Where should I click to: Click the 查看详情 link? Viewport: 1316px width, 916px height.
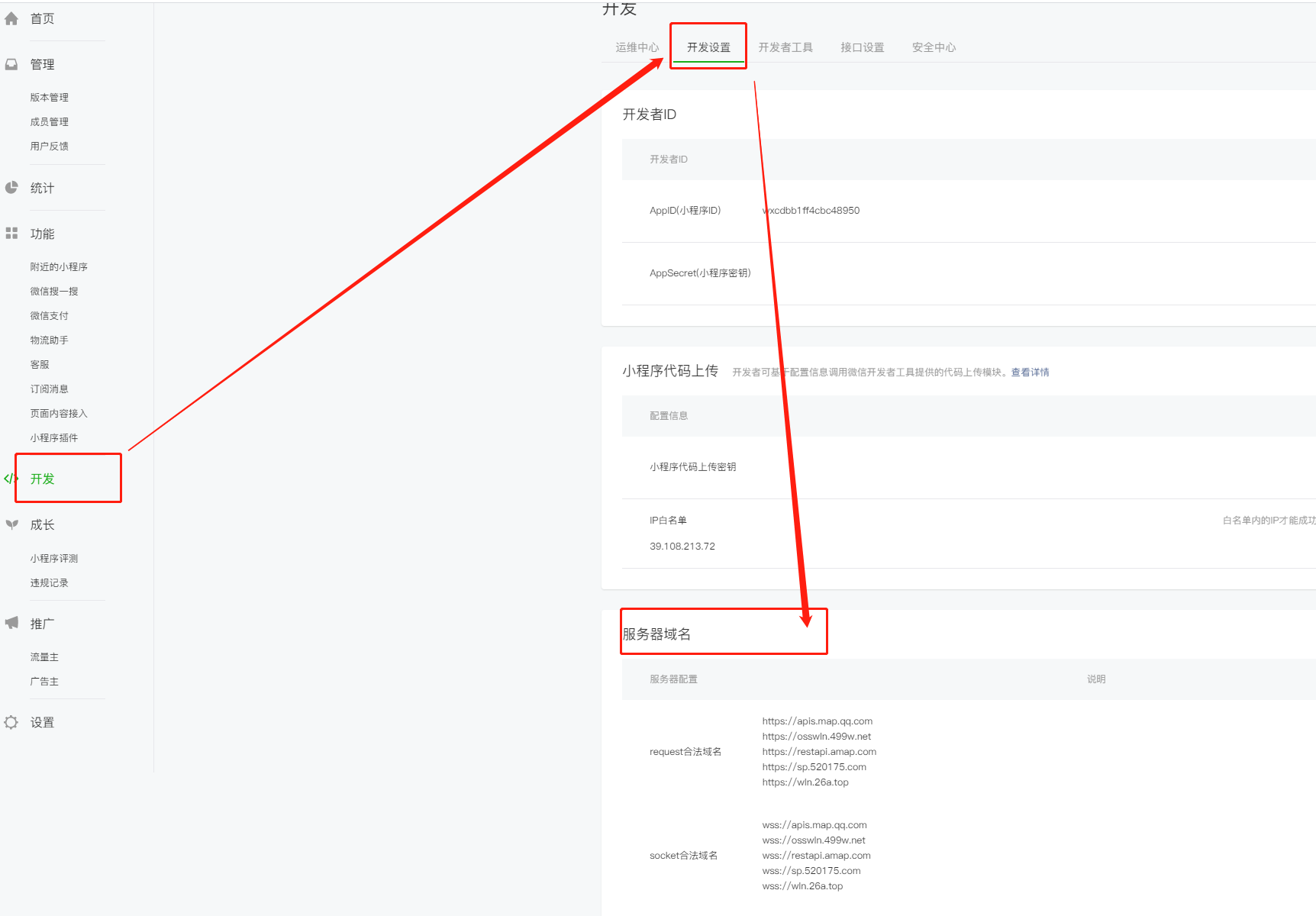point(1030,373)
